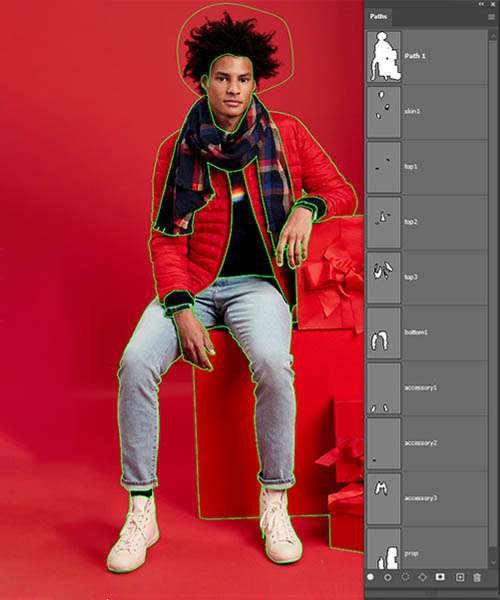Collapse the panel with double-arrow icon
This screenshot has width=500, height=600.
point(481,4)
